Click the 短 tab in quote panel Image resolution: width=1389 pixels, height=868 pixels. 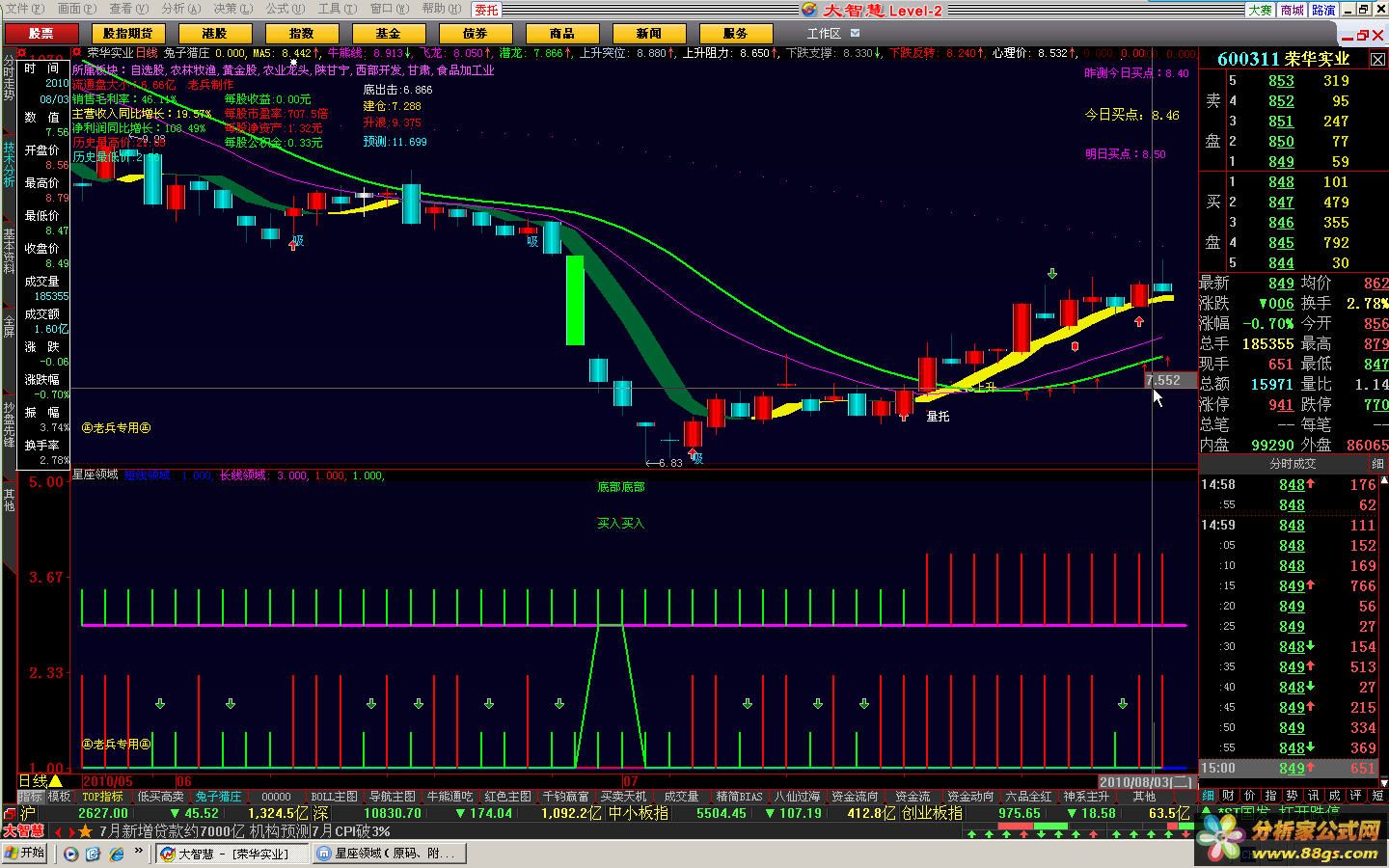pyautogui.click(x=1376, y=796)
